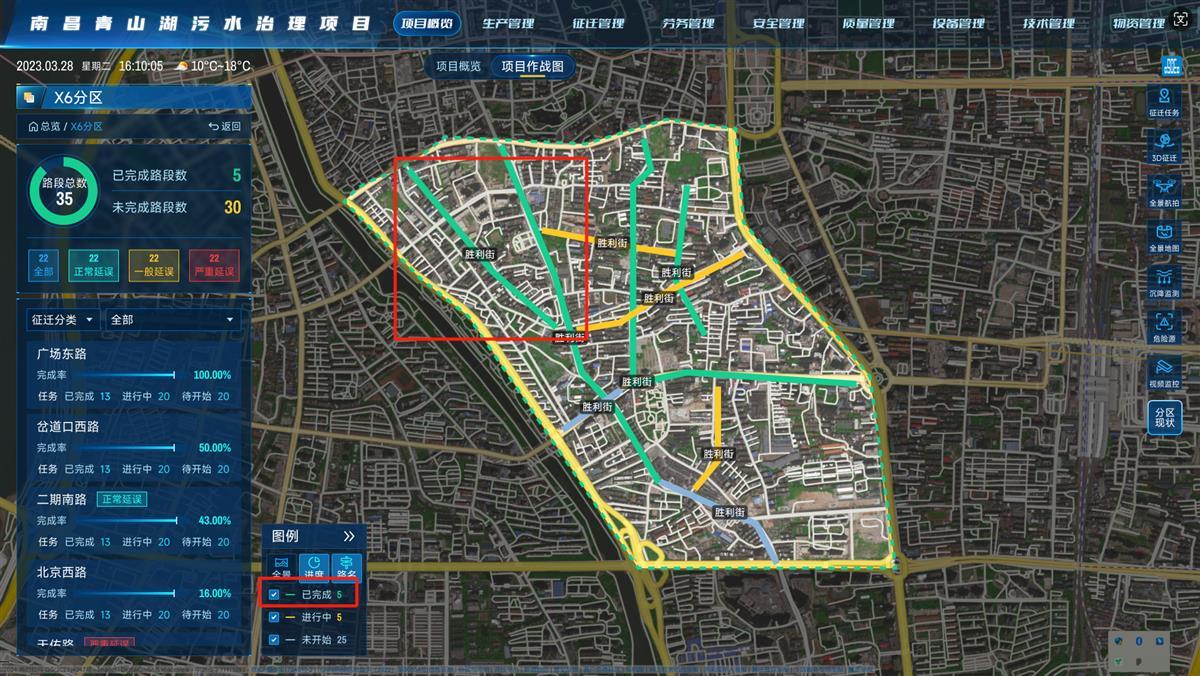Click the 100.00% completion value

211,375
